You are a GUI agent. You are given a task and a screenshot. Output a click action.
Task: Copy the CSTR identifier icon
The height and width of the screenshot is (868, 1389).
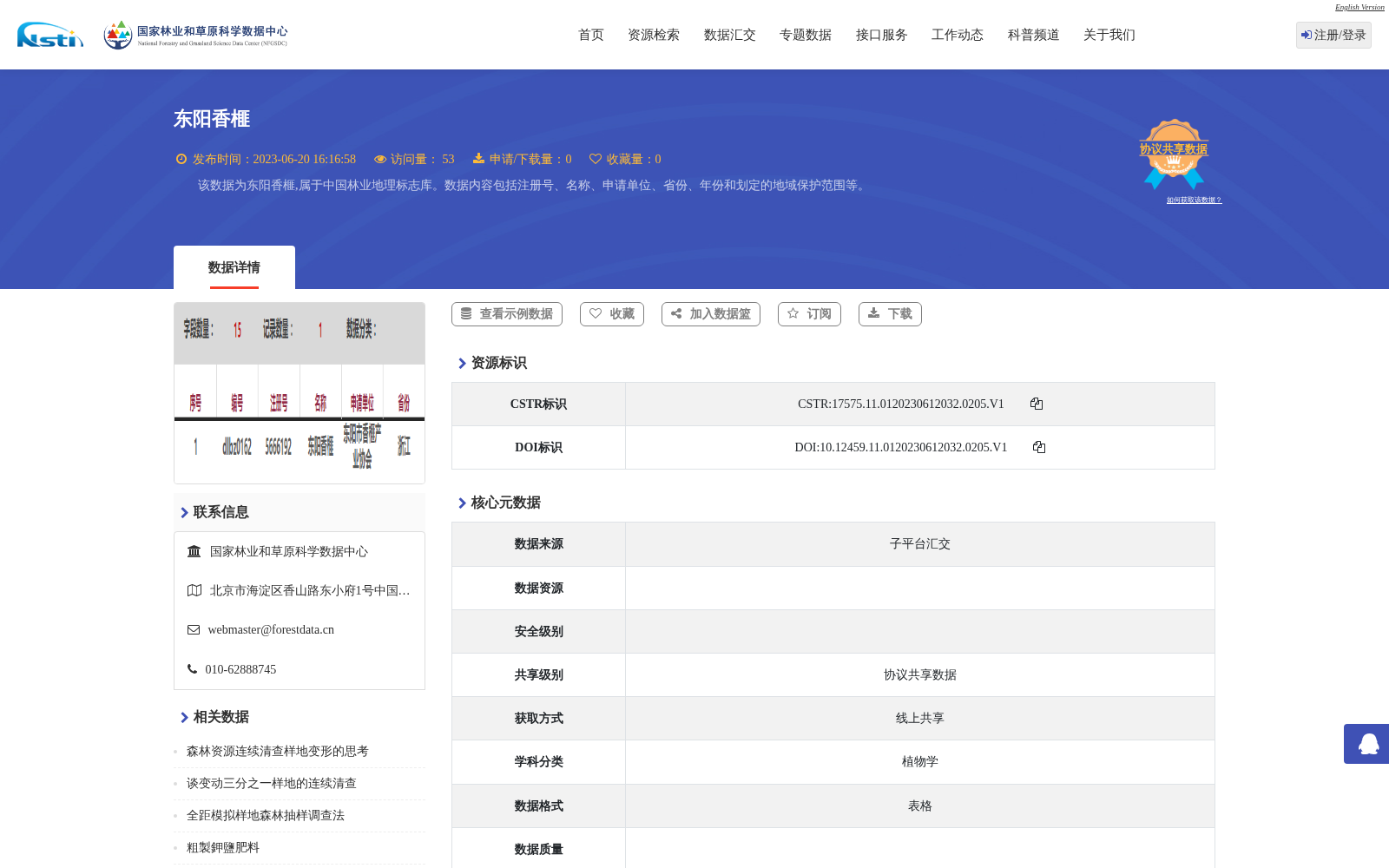(1037, 404)
